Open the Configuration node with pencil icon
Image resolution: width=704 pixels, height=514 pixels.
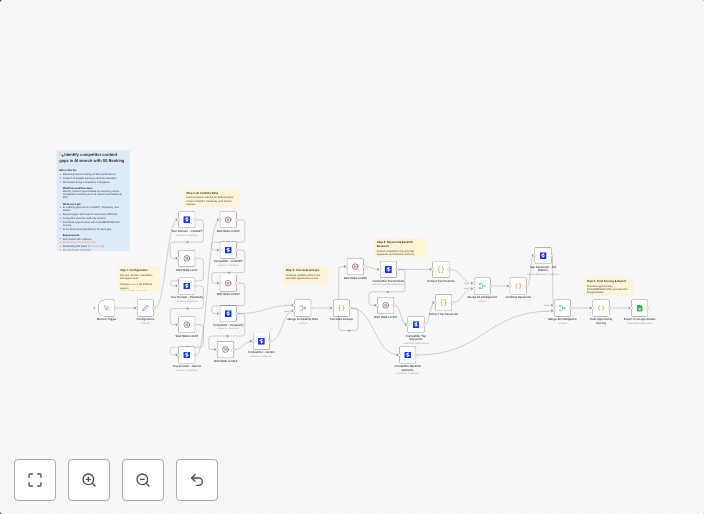click(145, 308)
